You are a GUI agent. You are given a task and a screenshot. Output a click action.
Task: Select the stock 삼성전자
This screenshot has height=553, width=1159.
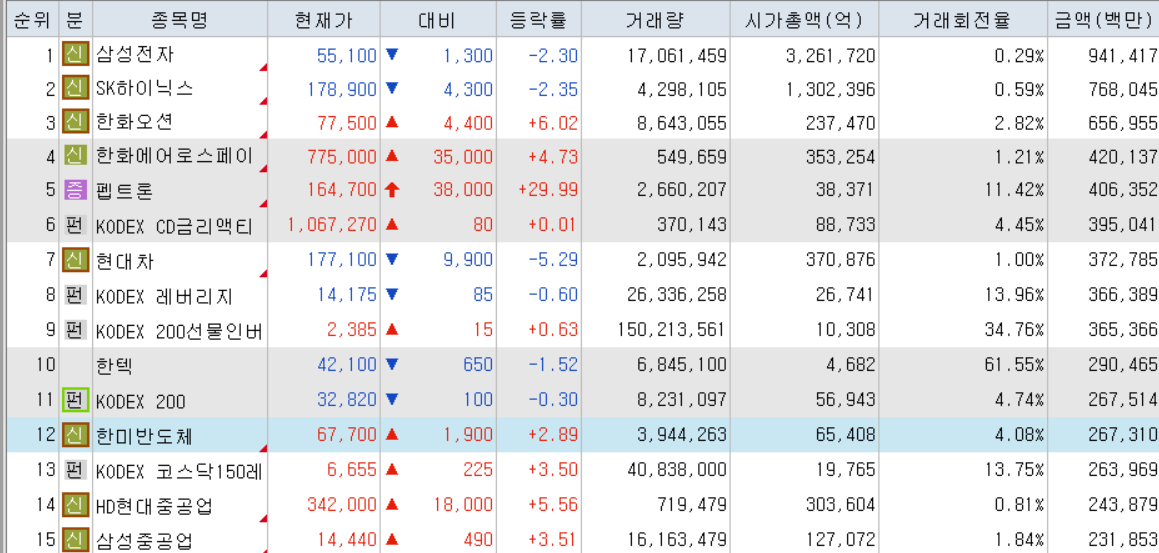(x=135, y=55)
